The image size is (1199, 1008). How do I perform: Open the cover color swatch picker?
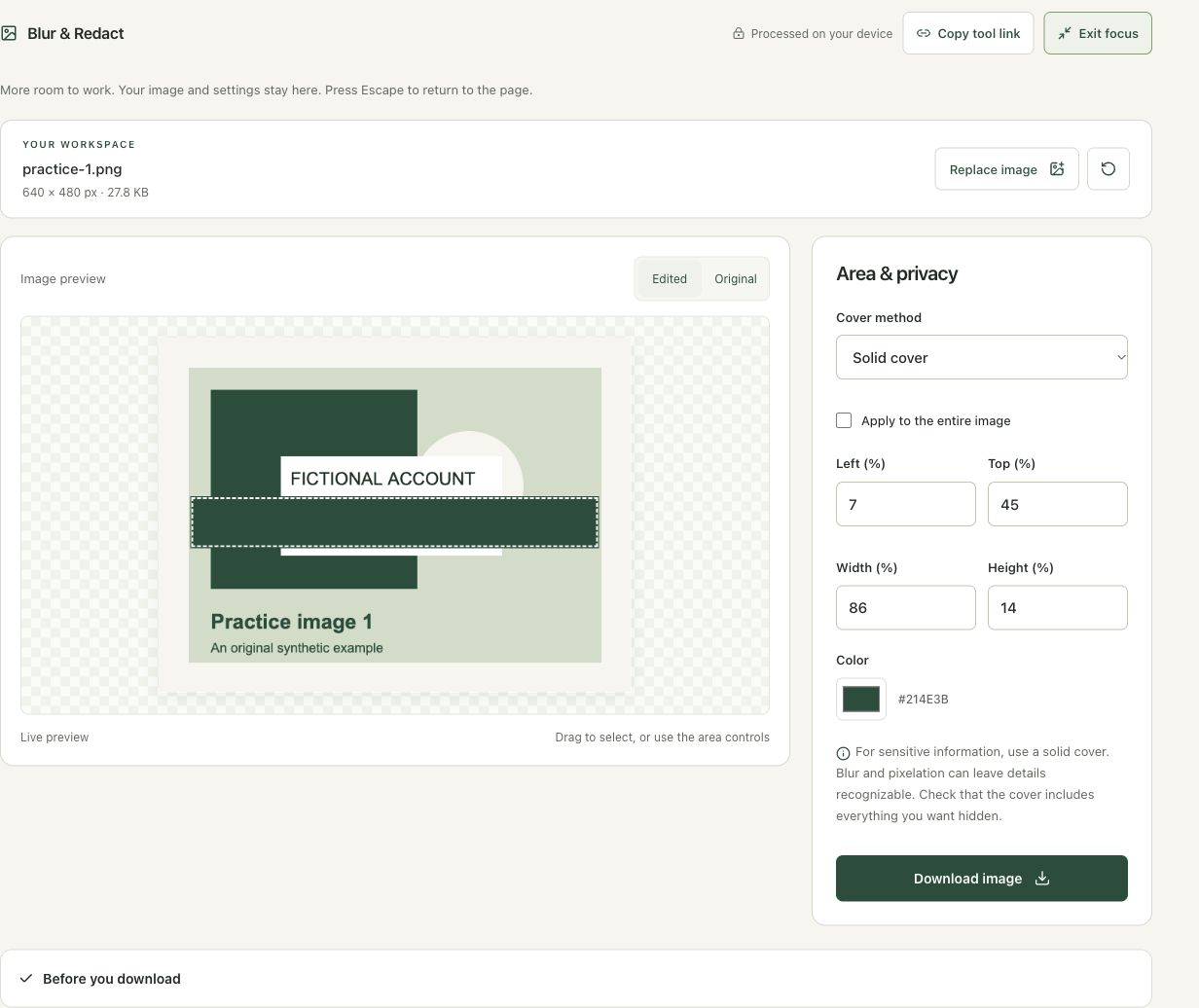click(861, 699)
